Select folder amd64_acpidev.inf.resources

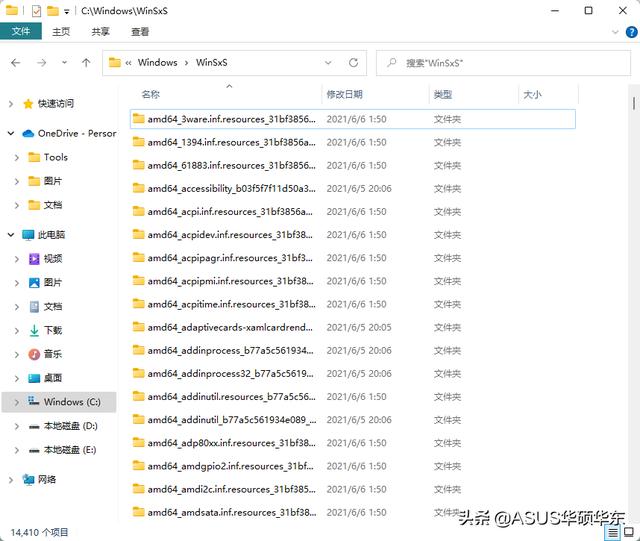pos(353,235)
